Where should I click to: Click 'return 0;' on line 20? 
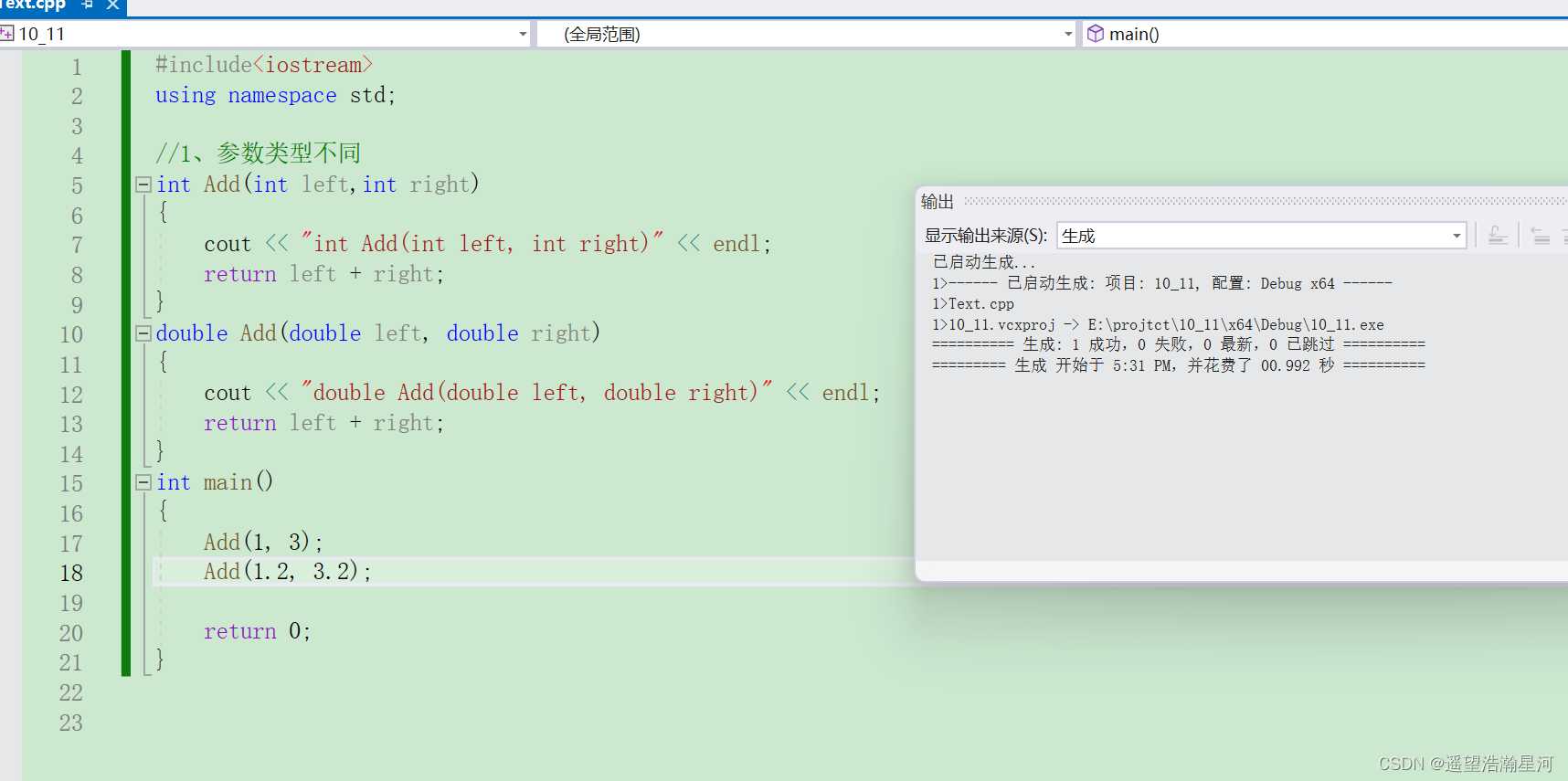point(257,631)
